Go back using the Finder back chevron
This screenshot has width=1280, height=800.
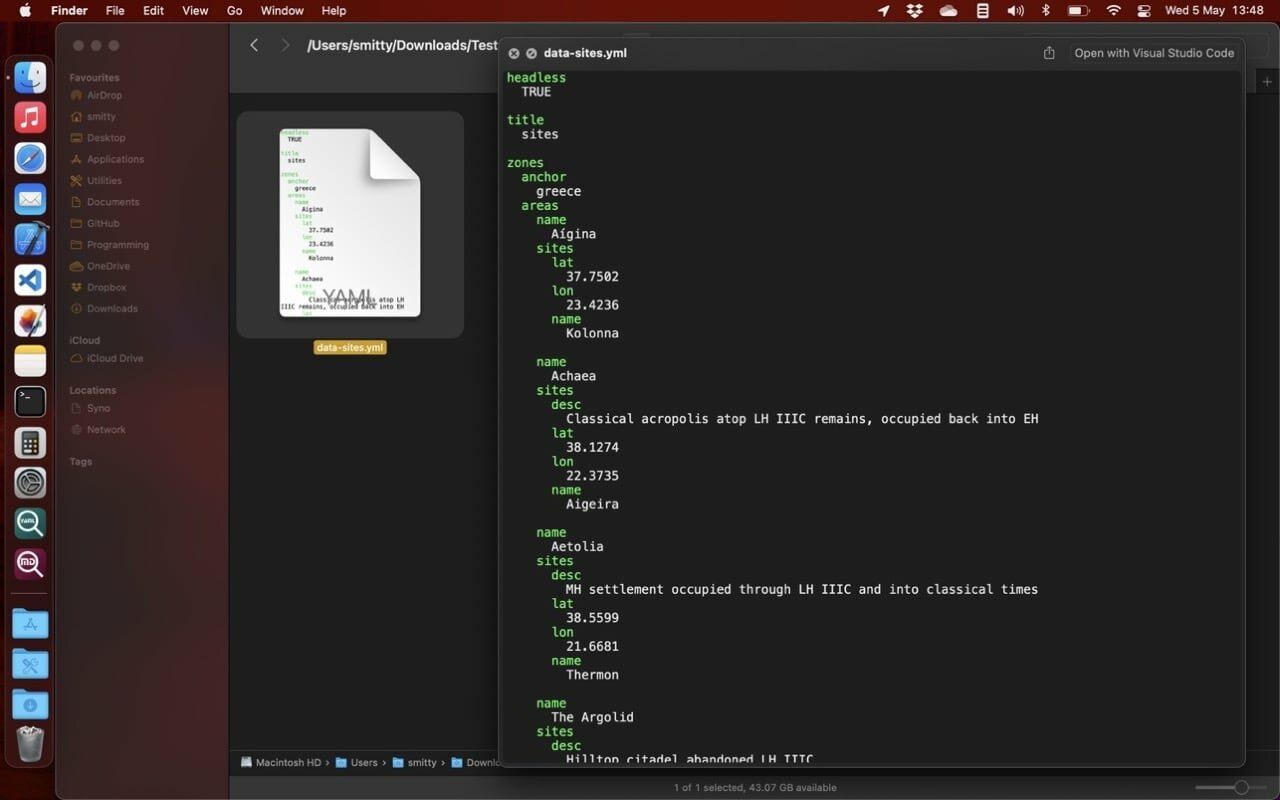[x=254, y=45]
